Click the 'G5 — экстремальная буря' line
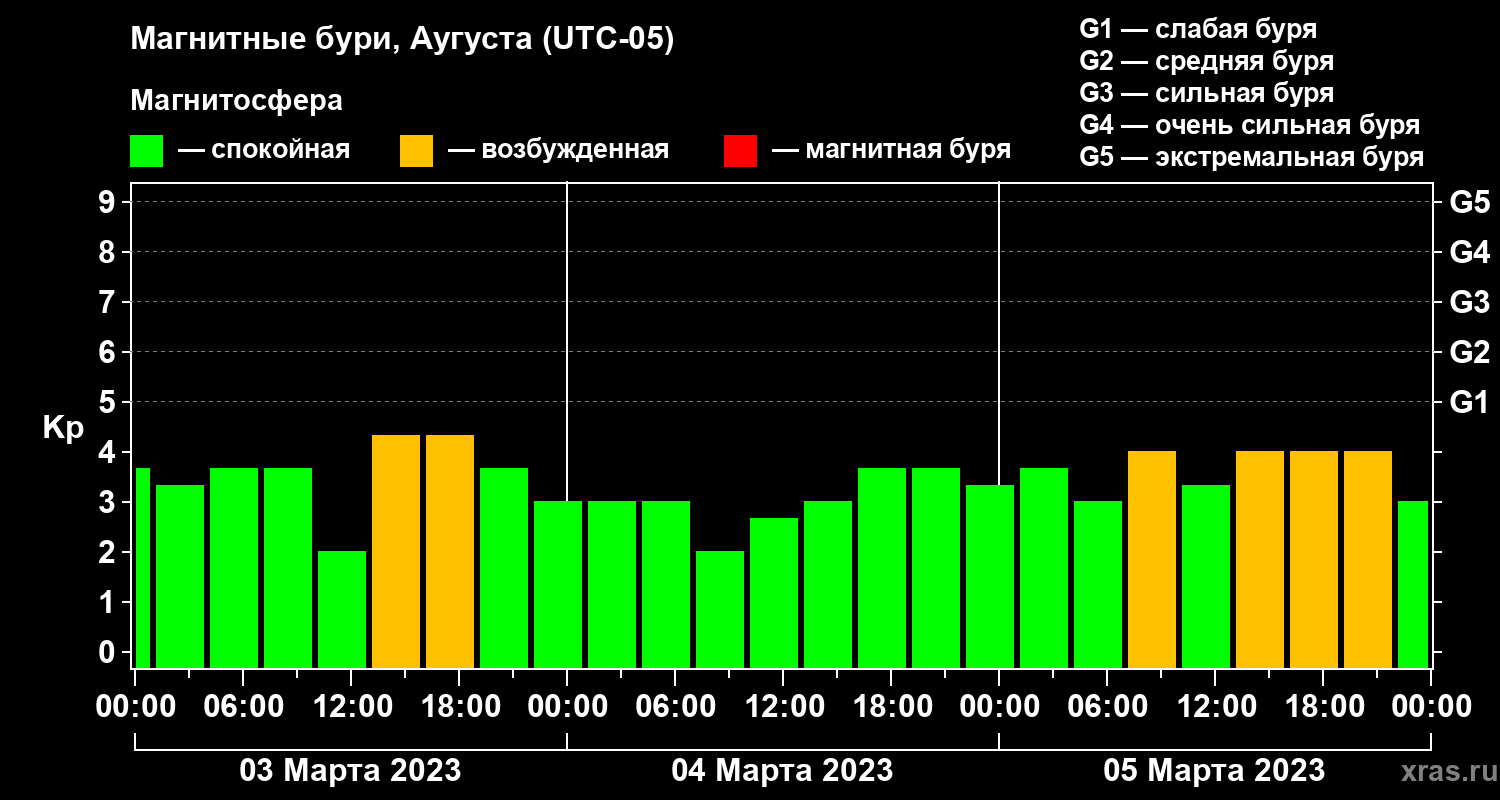The width and height of the screenshot is (1500, 800). (x=1252, y=157)
